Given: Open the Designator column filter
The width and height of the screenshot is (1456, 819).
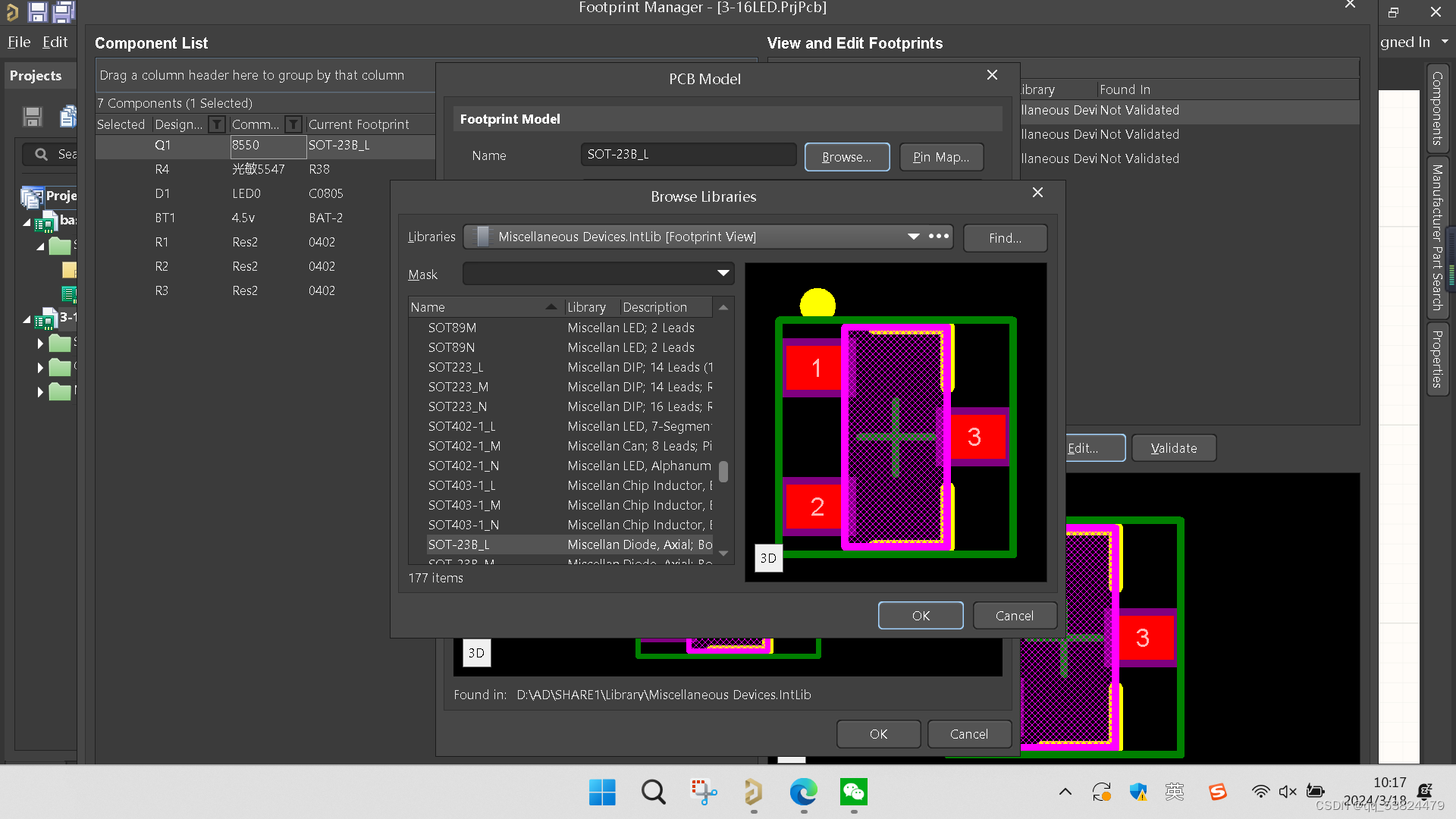Looking at the screenshot, I should pos(217,124).
